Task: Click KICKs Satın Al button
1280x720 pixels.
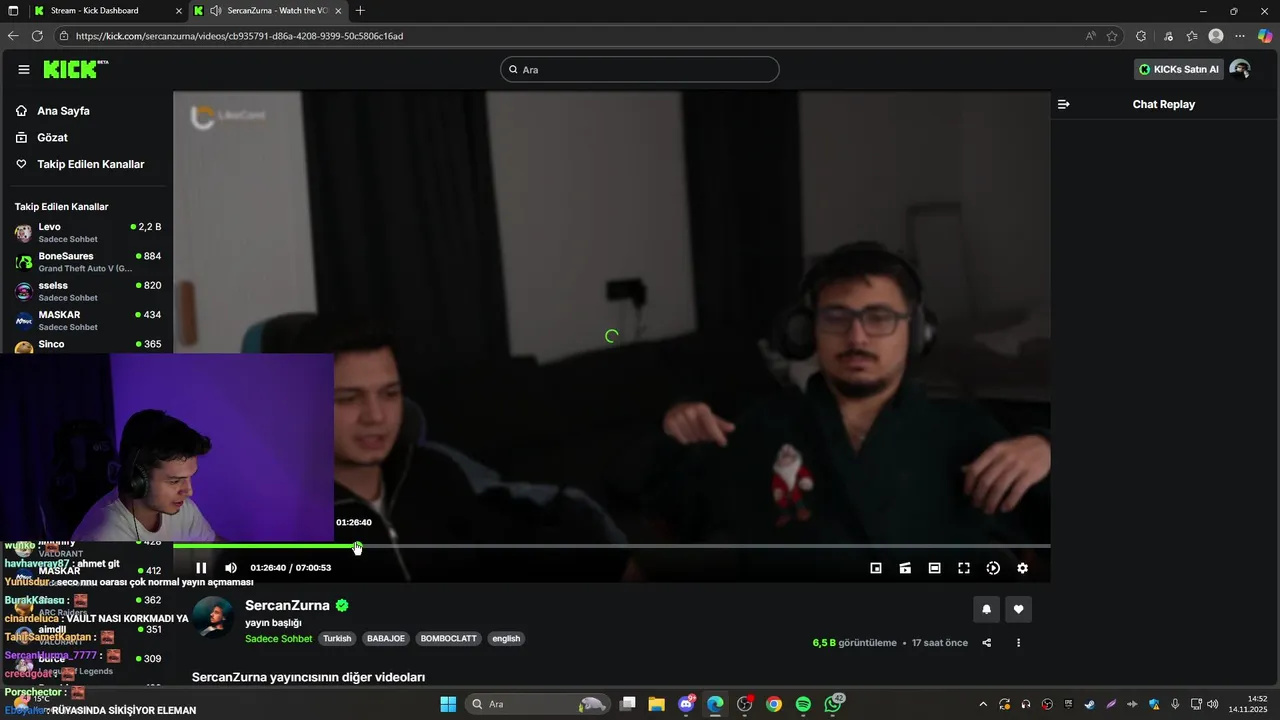Action: click(x=1179, y=69)
